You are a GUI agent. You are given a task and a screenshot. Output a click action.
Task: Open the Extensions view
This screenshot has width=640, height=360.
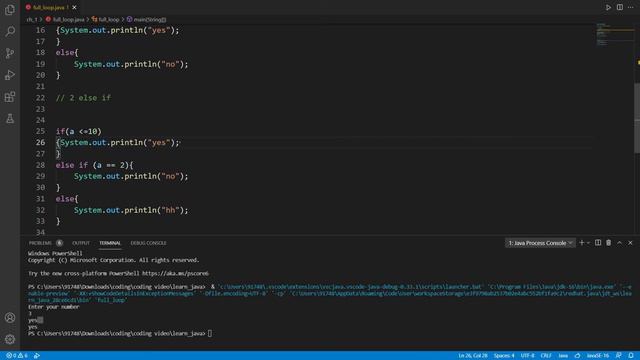point(10,97)
